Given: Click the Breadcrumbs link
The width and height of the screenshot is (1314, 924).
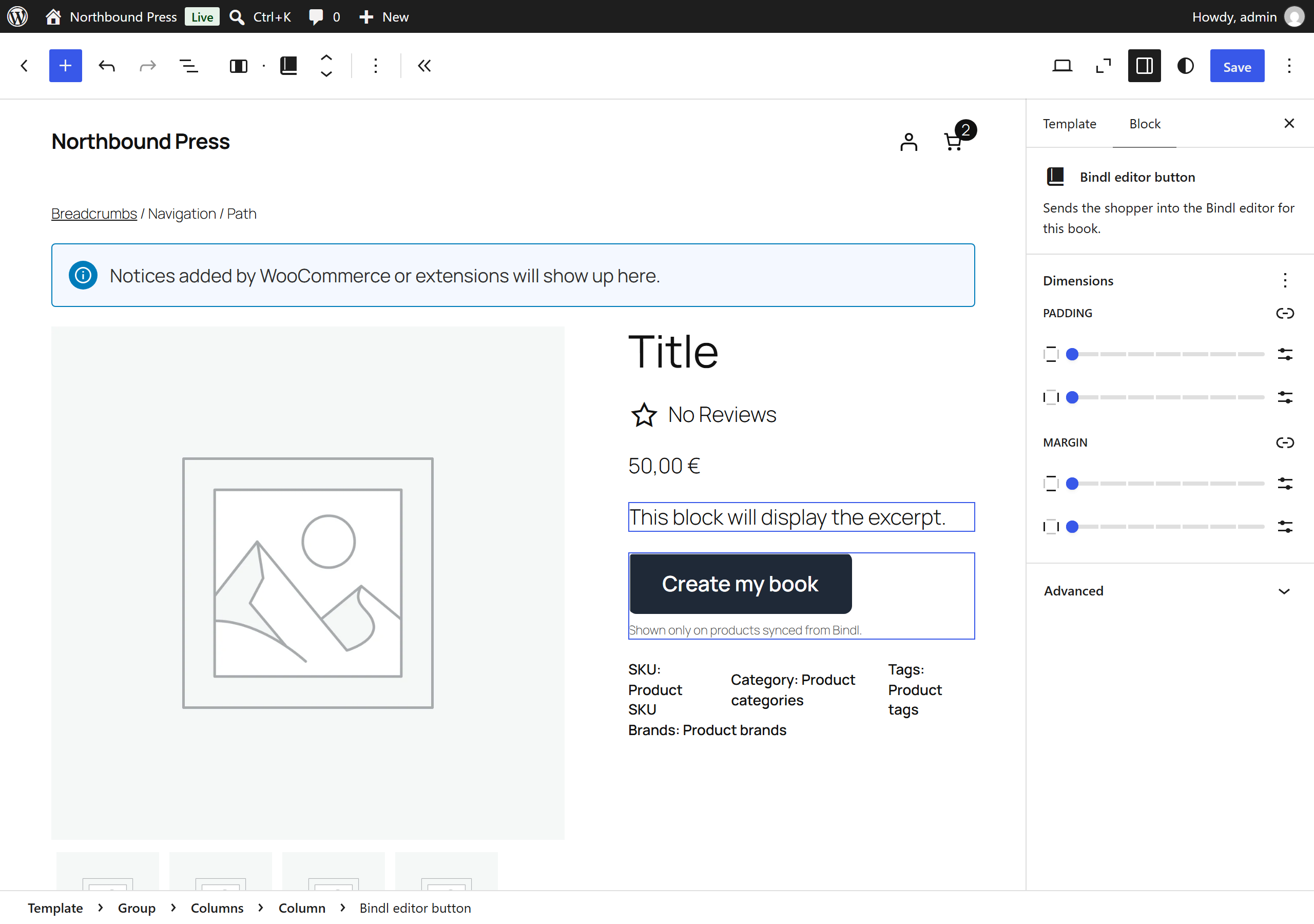Looking at the screenshot, I should pyautogui.click(x=94, y=214).
